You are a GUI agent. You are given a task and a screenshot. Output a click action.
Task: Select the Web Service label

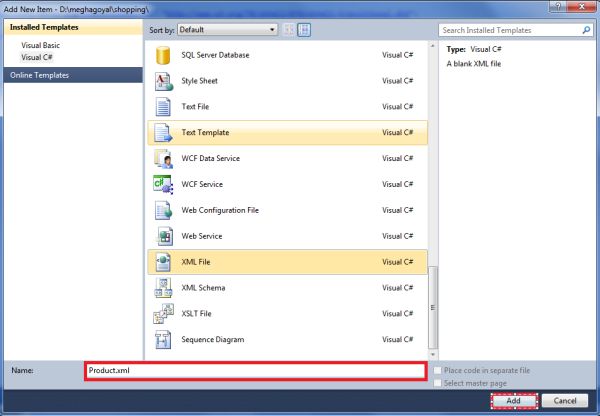click(202, 236)
